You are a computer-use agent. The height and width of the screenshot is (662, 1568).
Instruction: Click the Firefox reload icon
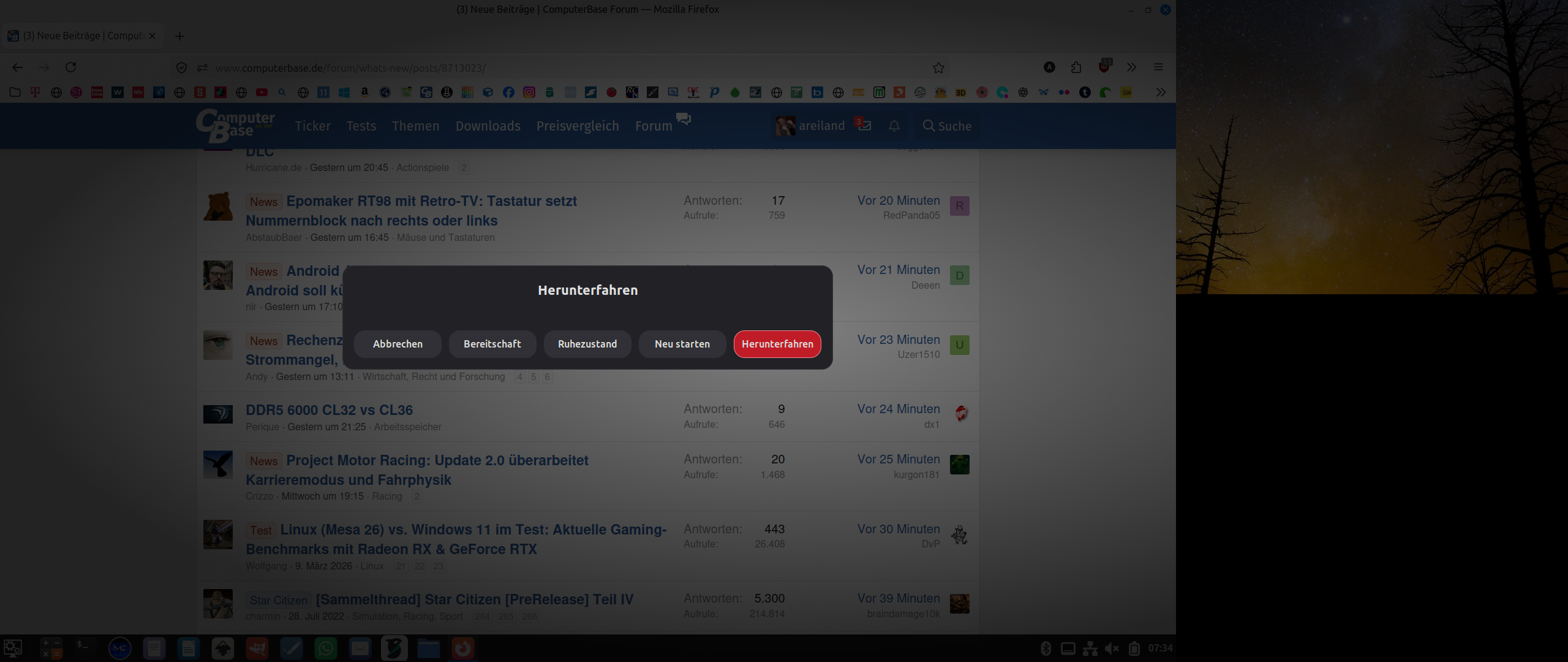(71, 67)
